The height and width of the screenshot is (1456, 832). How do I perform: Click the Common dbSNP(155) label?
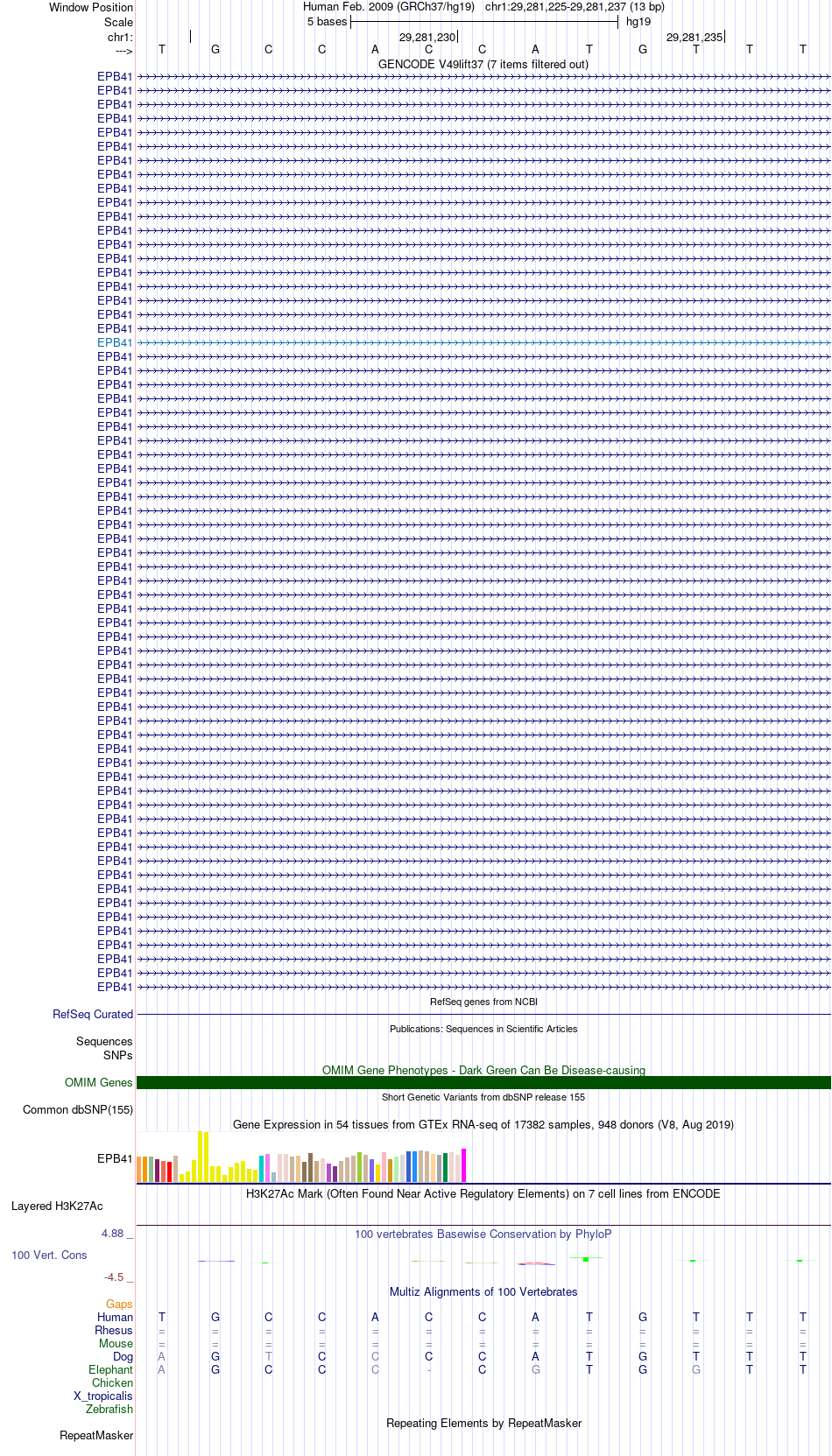click(x=78, y=1110)
